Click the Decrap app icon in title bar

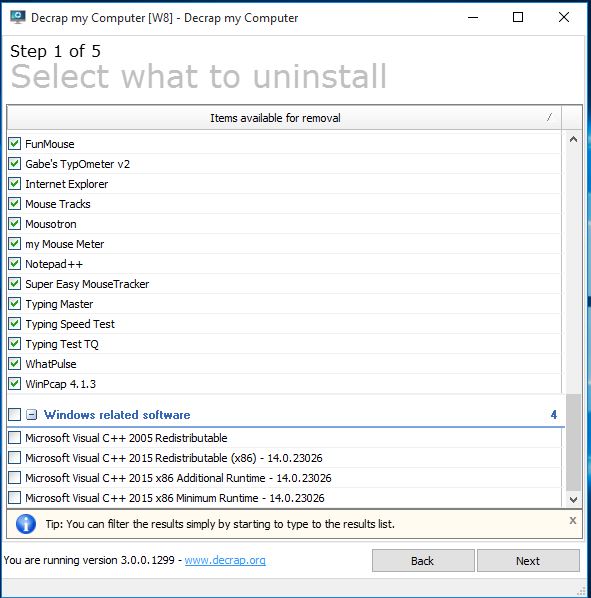[18, 17]
